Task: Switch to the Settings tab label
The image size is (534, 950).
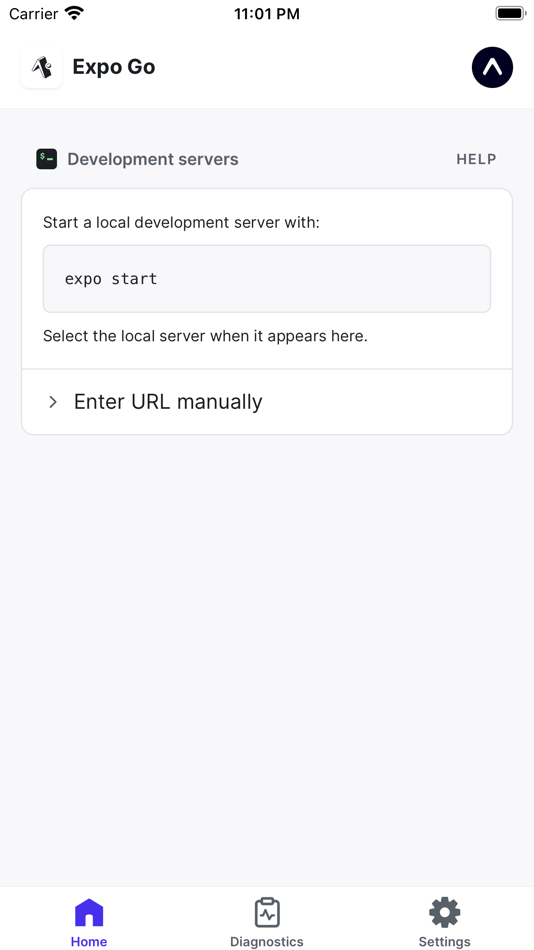Action: tap(445, 942)
